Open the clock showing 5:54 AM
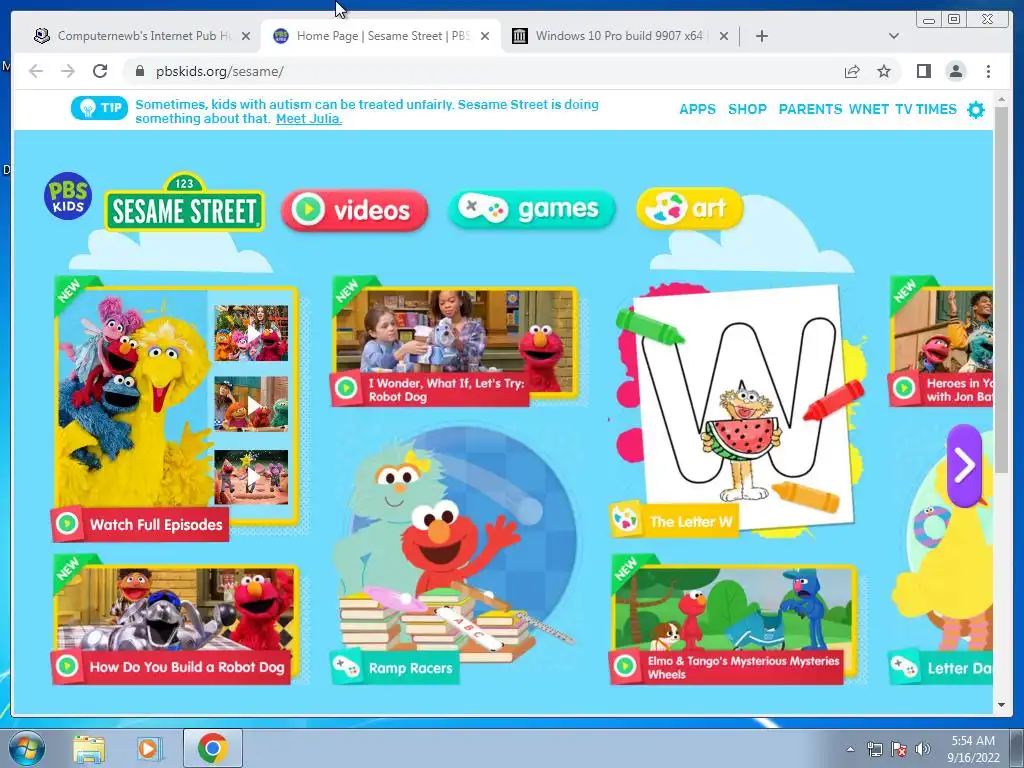1024x768 pixels. point(973,749)
